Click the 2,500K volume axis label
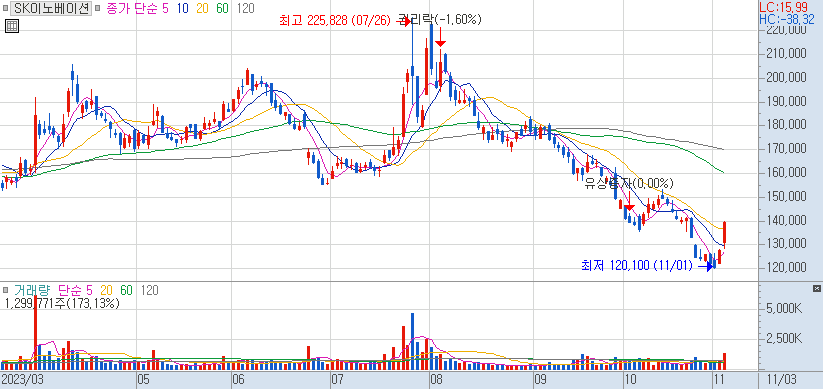Viewport: 823px width, 389px height. coord(784,338)
